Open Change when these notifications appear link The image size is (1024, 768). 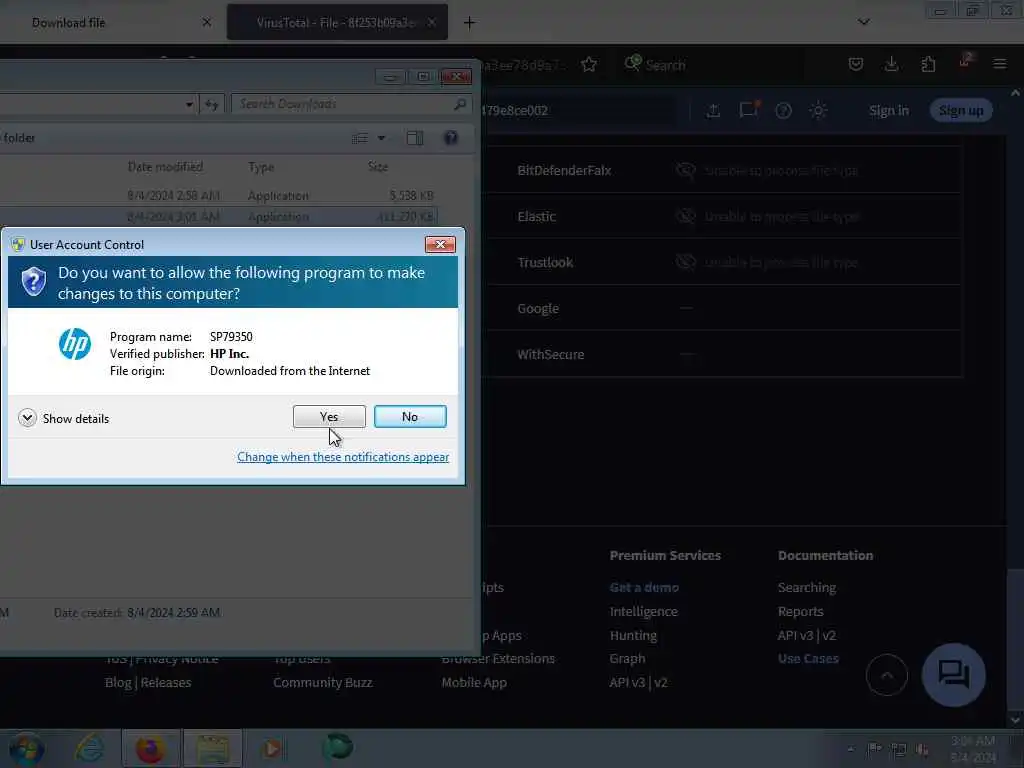click(343, 457)
